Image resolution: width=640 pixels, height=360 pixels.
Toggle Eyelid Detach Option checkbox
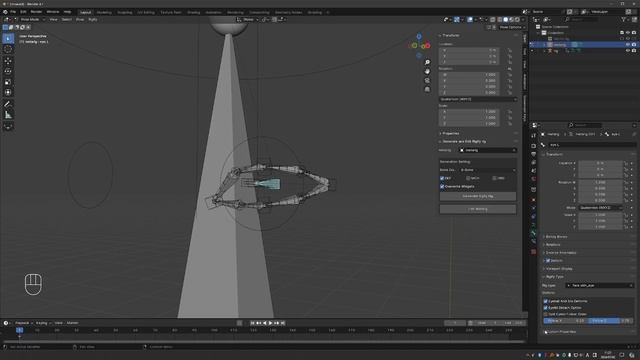tap(546, 308)
